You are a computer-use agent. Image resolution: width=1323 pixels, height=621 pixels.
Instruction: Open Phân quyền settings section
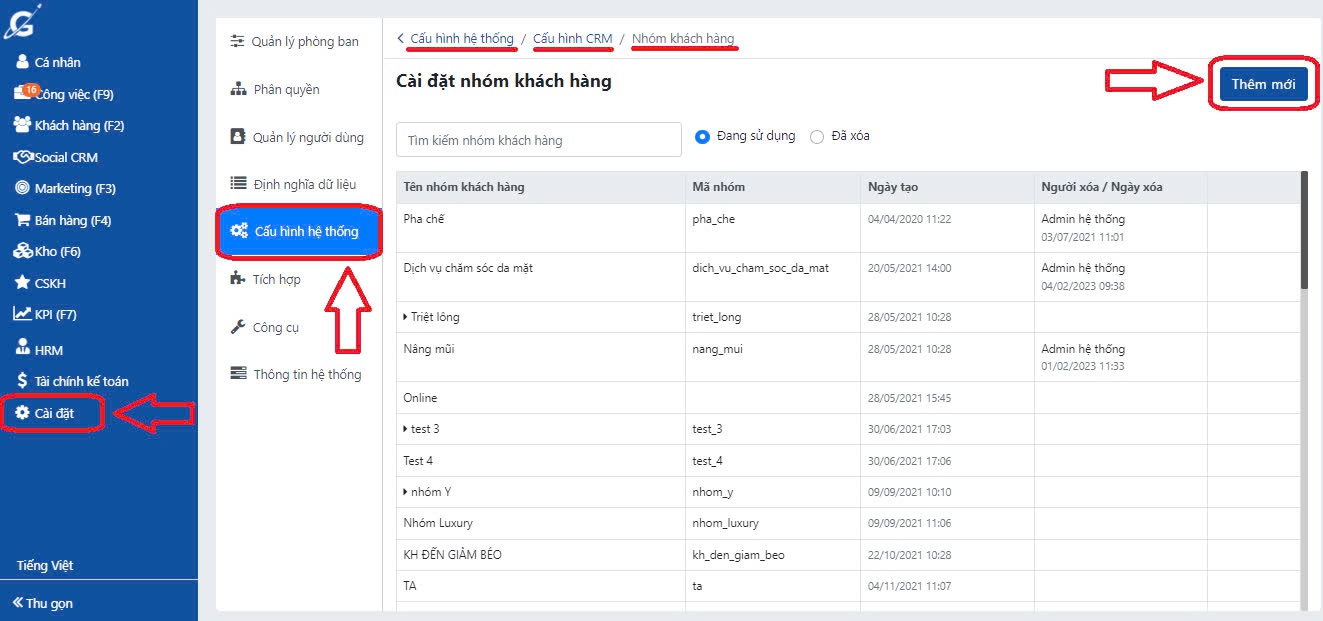tap(286, 89)
